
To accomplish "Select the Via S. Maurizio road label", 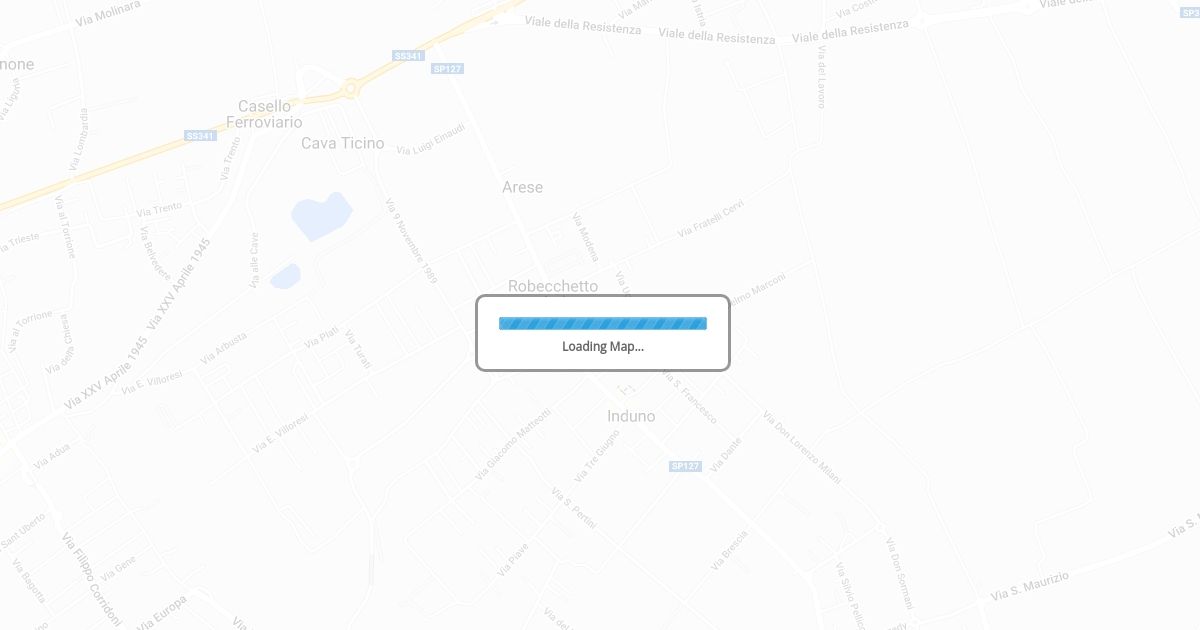I will tap(1030, 586).
